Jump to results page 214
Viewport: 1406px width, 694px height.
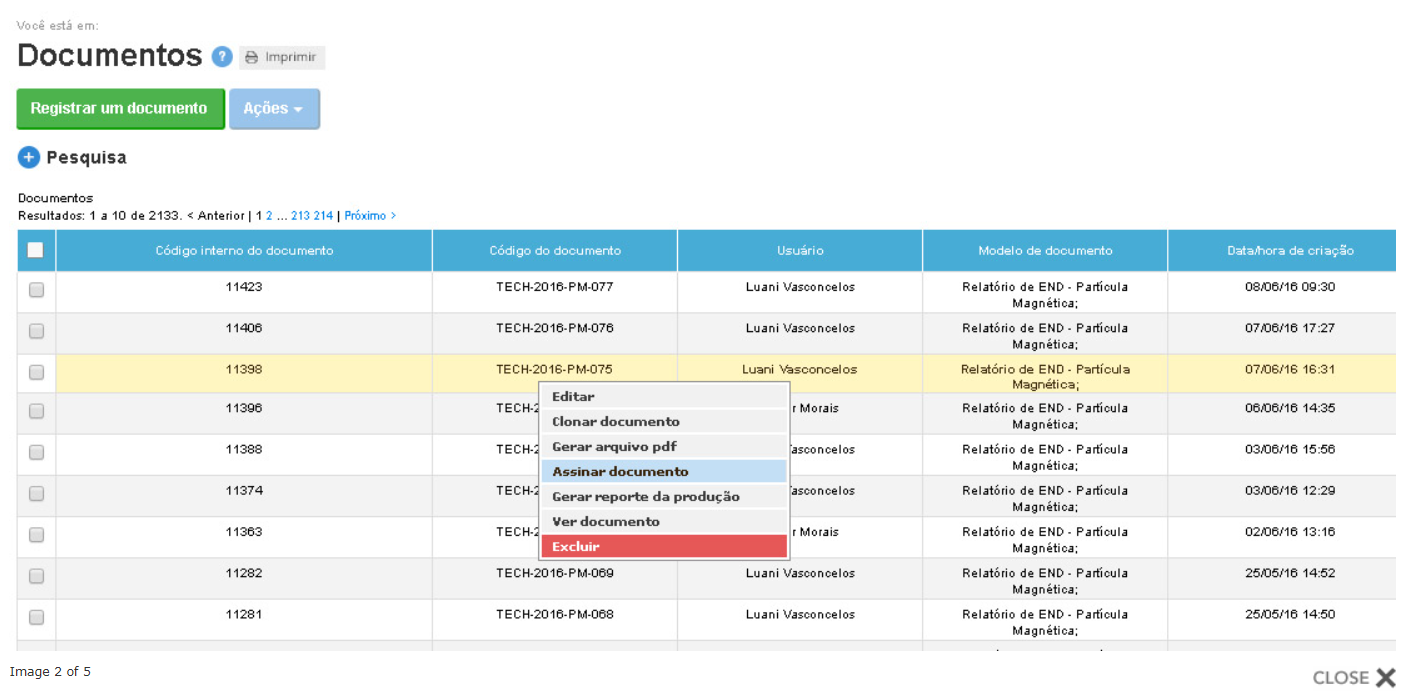(323, 216)
